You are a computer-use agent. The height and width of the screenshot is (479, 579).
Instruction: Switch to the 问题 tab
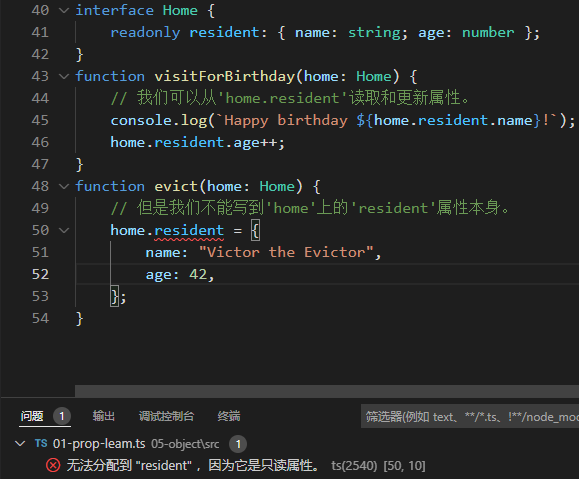32,416
